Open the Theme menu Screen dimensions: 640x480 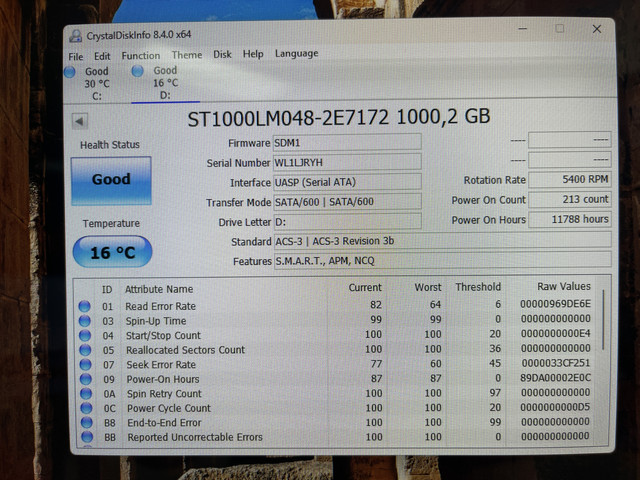(x=187, y=55)
